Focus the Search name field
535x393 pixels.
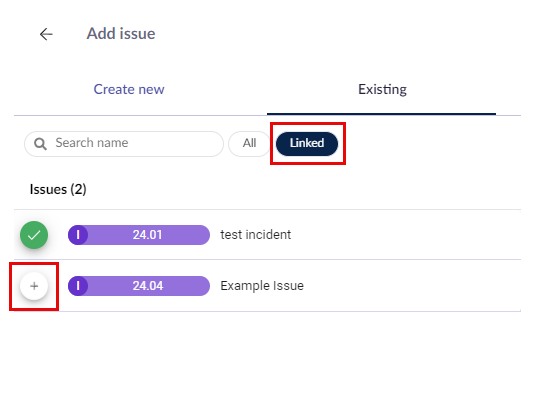(124, 144)
